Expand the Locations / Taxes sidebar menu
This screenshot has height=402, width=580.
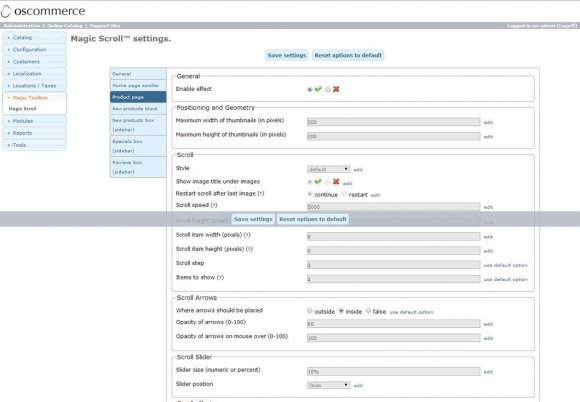[34, 86]
